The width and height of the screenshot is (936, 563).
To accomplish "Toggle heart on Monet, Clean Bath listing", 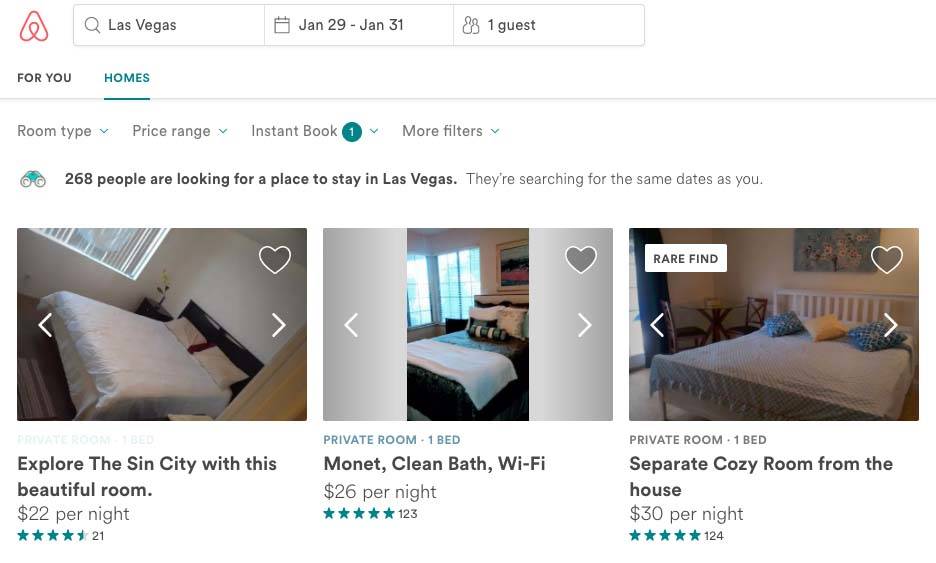I will (581, 260).
